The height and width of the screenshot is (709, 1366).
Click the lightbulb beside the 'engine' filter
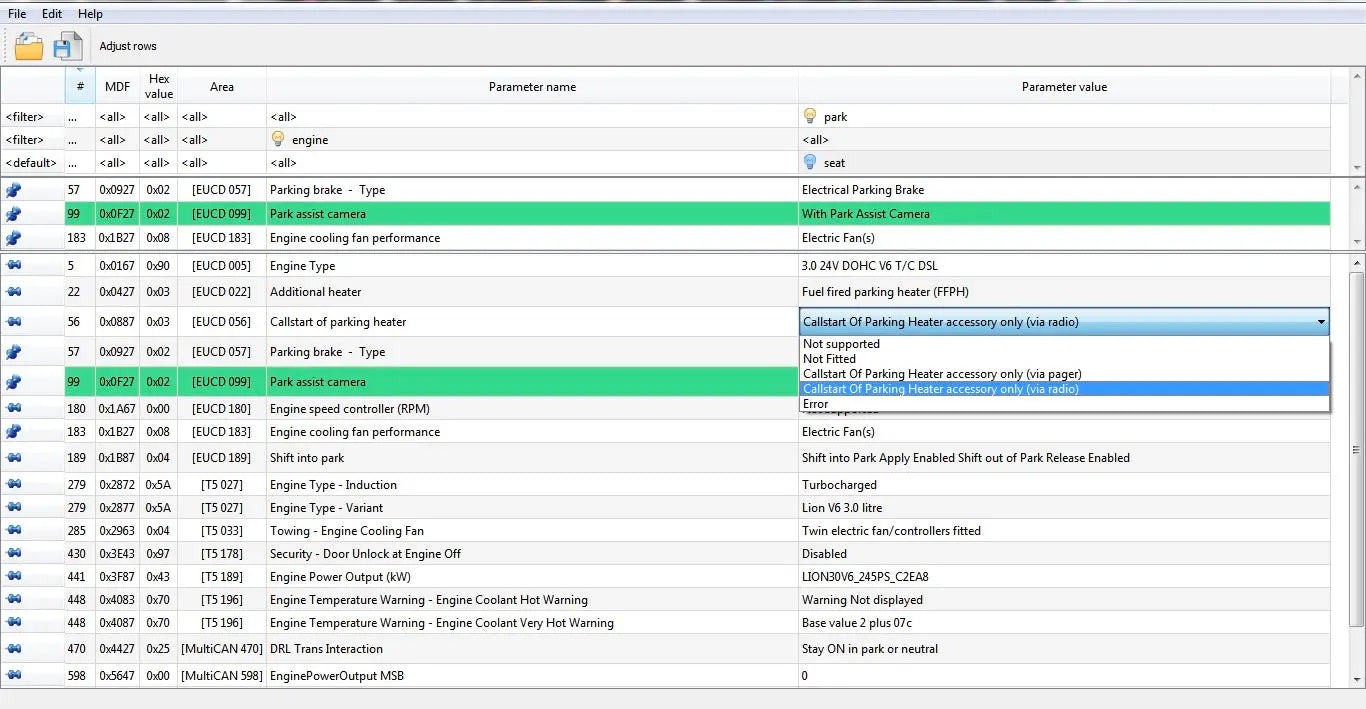coord(278,140)
